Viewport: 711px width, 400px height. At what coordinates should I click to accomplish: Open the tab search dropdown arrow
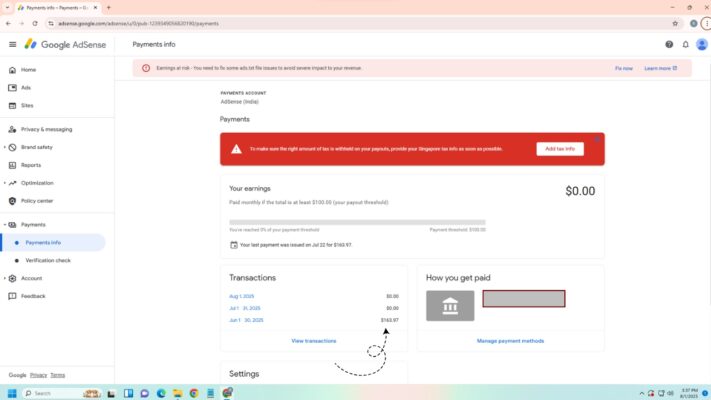coord(7,8)
